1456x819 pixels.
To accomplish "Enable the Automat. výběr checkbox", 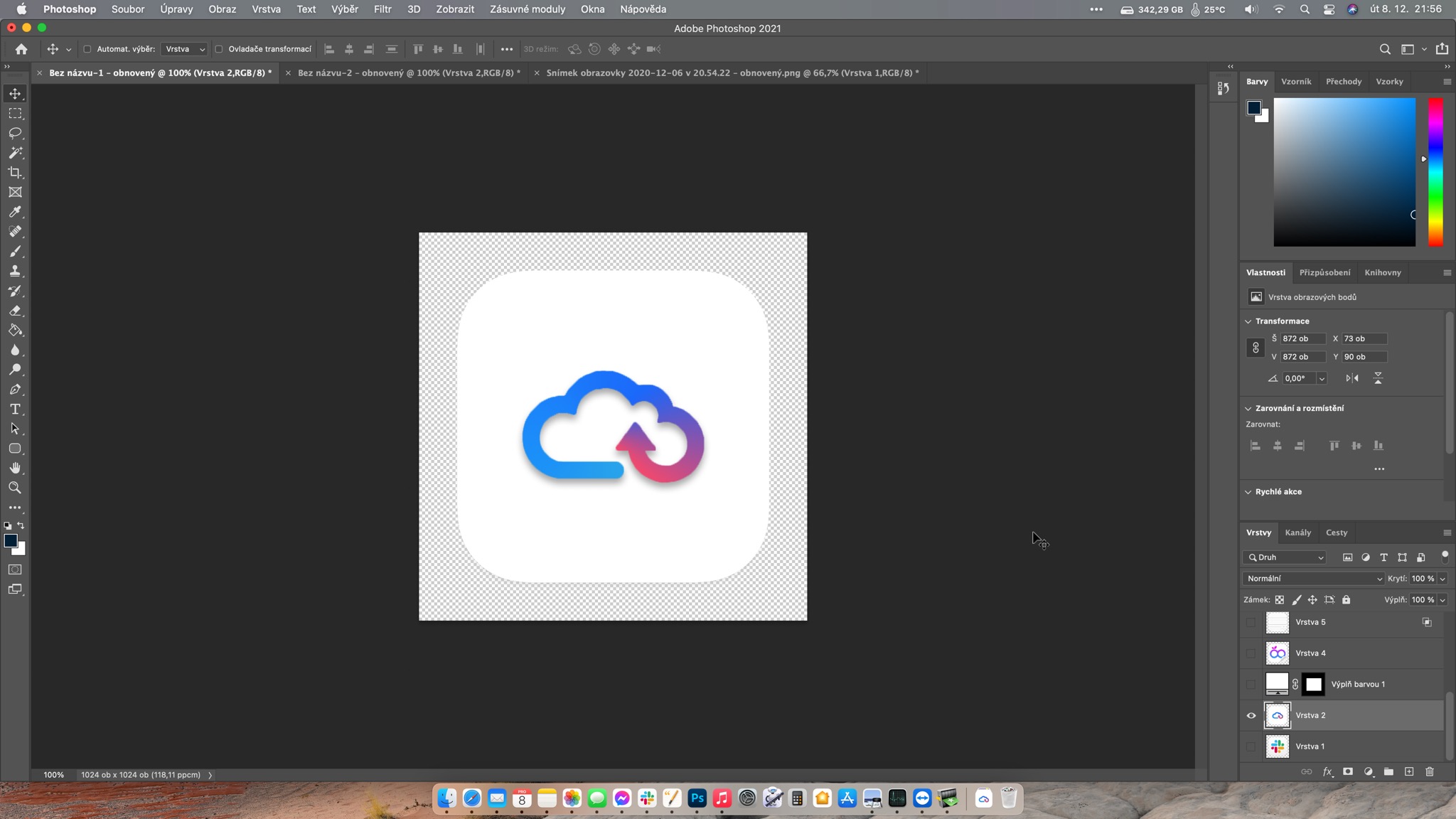I will click(87, 49).
